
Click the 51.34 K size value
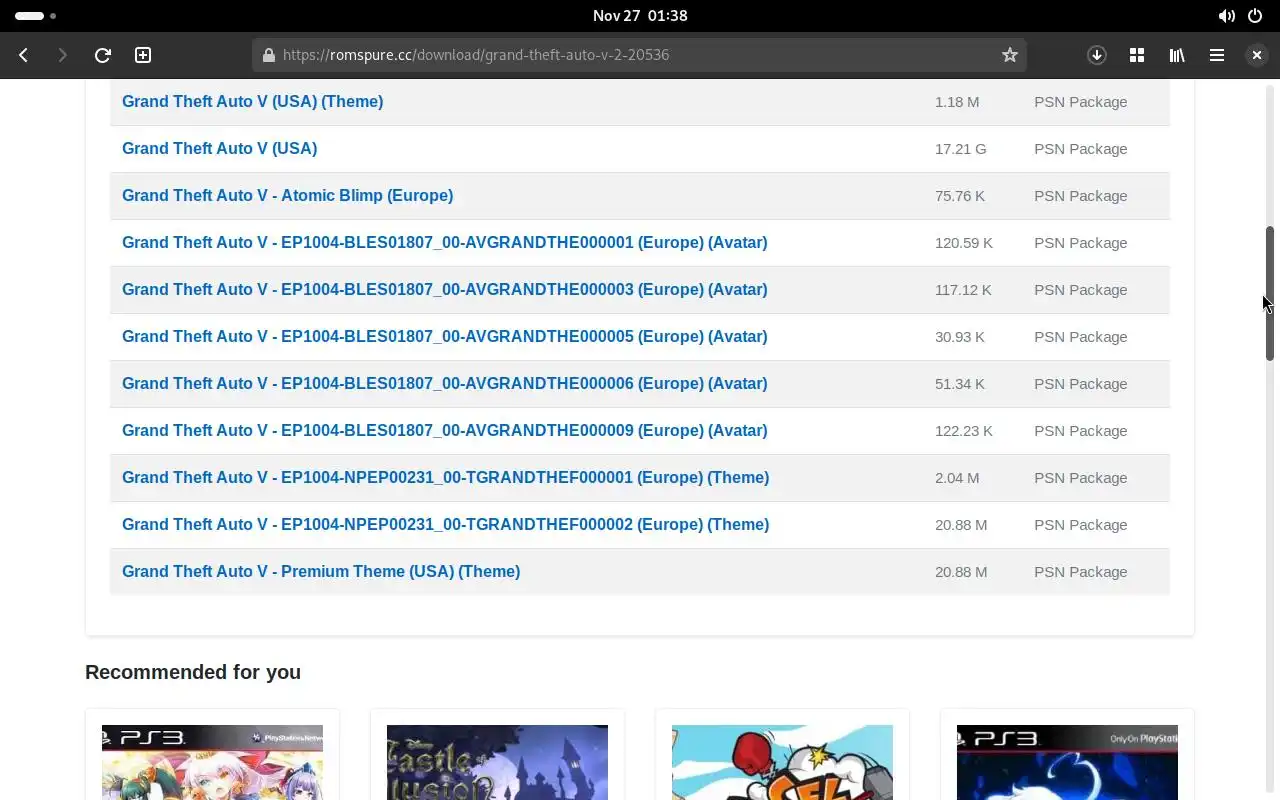pyautogui.click(x=960, y=383)
